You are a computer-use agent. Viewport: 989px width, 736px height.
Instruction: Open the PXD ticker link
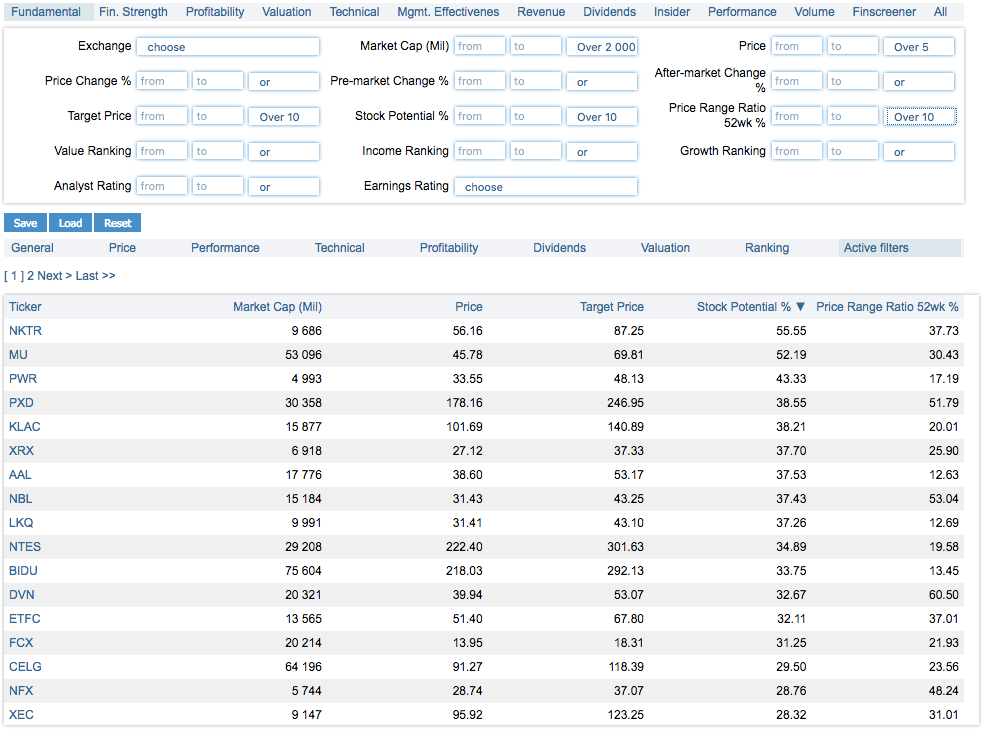21,403
